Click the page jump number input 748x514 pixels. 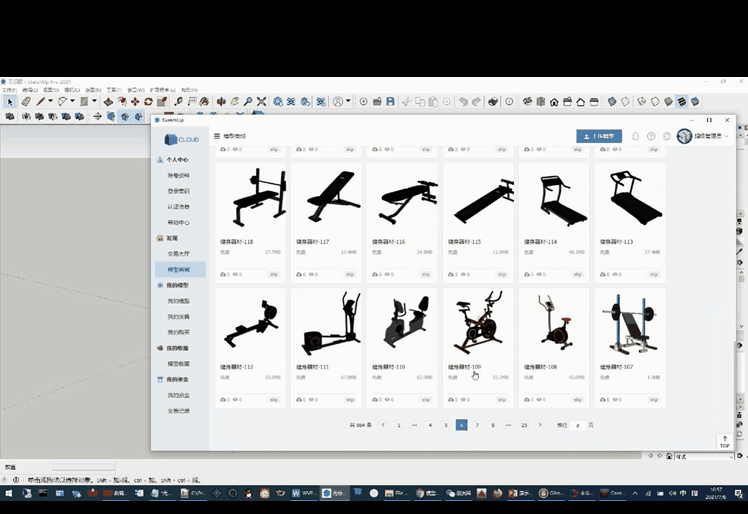[578, 425]
